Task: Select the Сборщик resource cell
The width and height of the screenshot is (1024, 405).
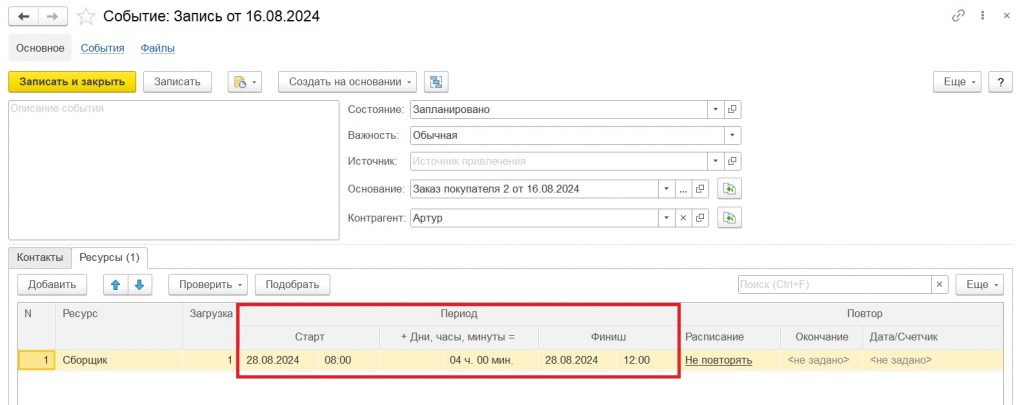Action: pos(119,360)
